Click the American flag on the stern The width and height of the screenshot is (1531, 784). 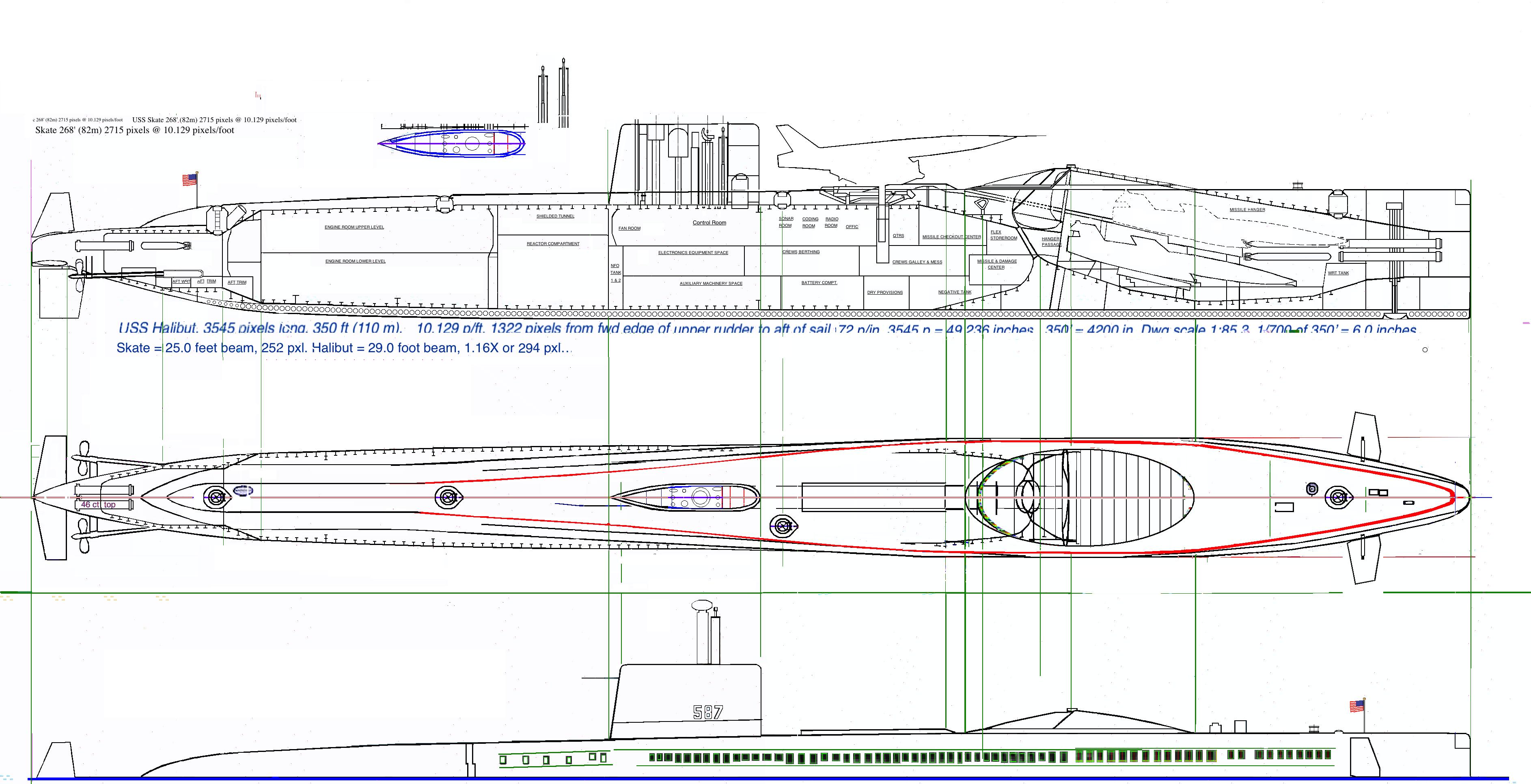tap(190, 179)
